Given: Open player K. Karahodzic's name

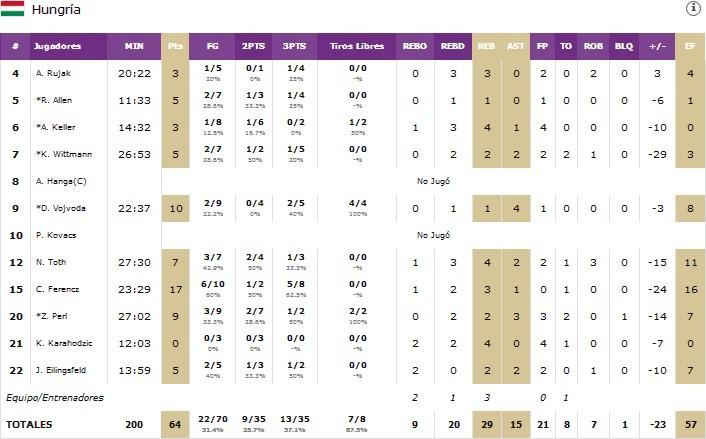Looking at the screenshot, I should pyautogui.click(x=62, y=343).
